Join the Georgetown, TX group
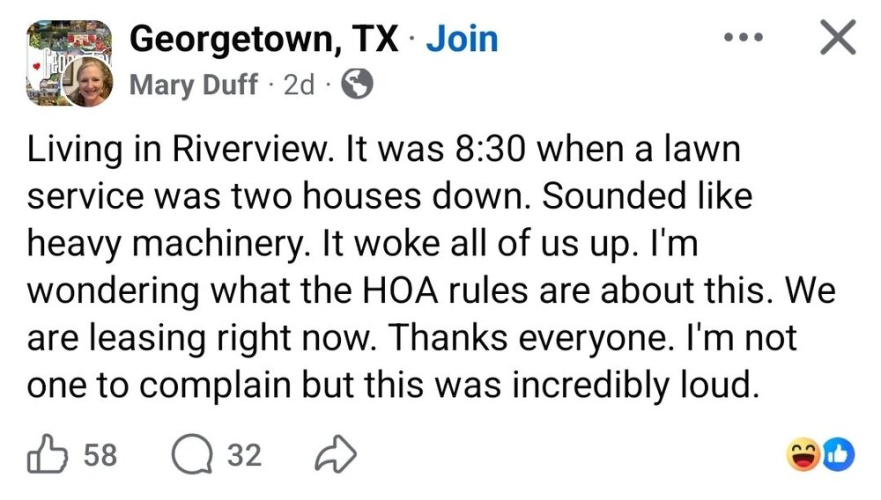The image size is (881, 500). pyautogui.click(x=461, y=39)
